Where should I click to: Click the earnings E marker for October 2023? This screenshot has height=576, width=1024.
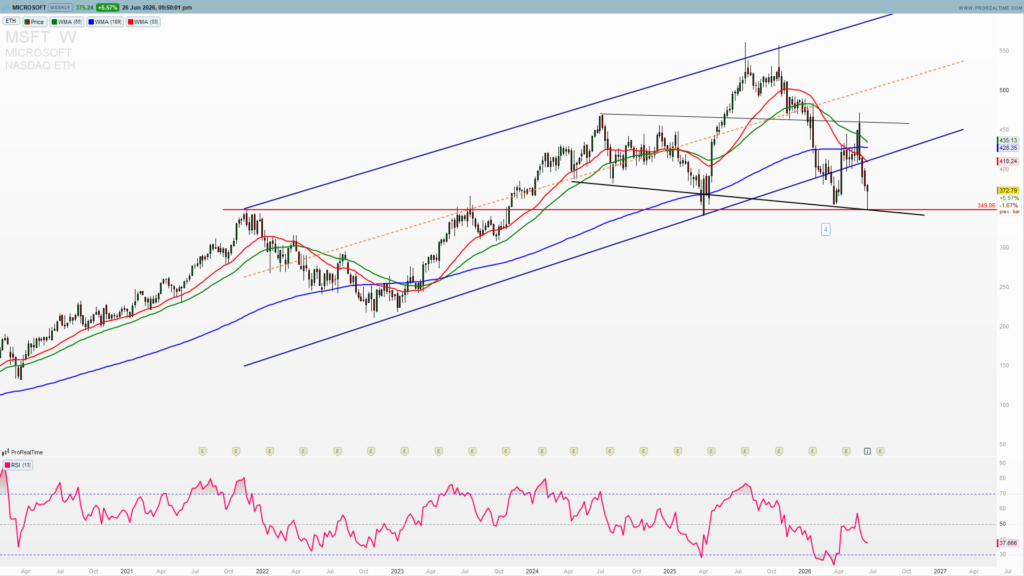[506, 451]
